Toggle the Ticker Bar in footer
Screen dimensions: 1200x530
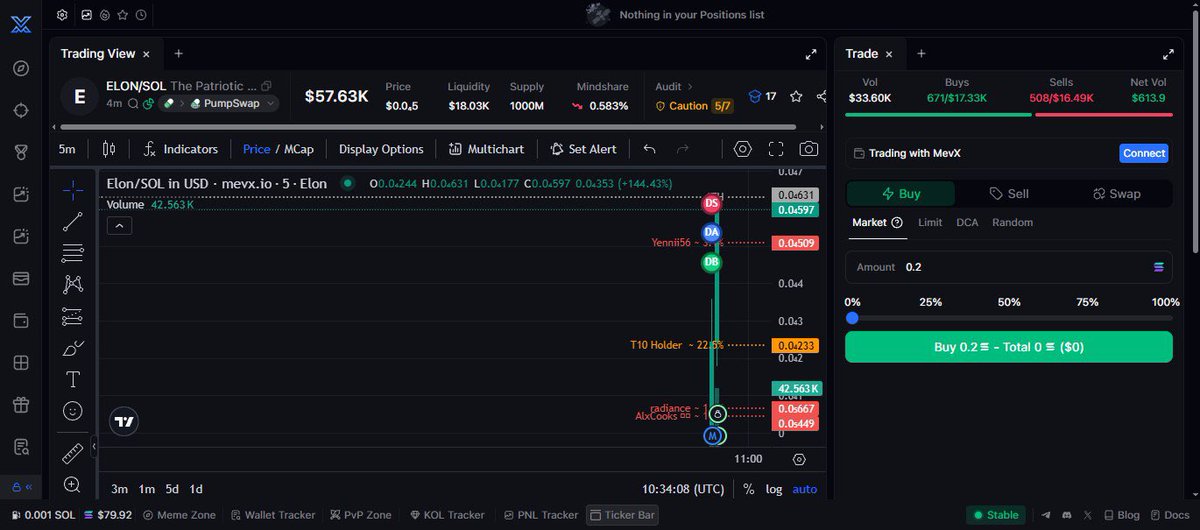(621, 515)
